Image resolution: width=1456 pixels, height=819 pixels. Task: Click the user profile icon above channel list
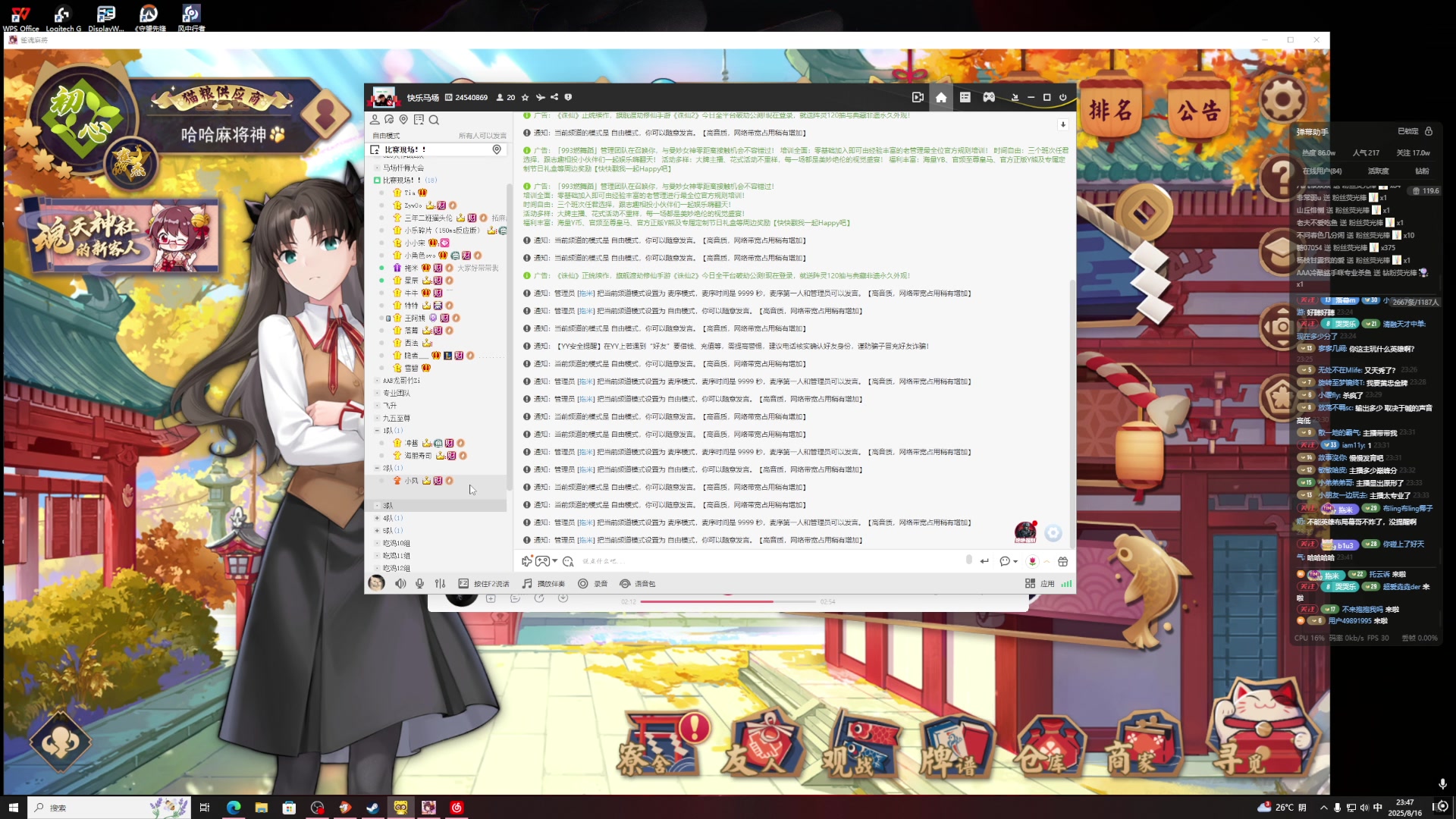point(375,119)
